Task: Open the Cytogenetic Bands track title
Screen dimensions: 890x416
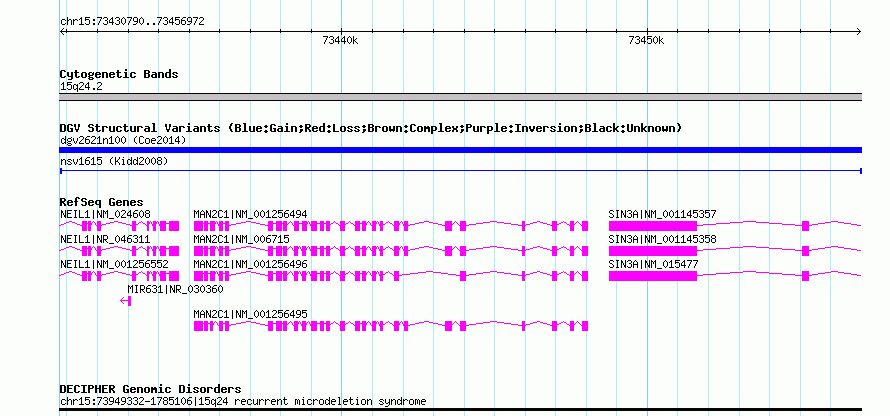Action: 119,74
